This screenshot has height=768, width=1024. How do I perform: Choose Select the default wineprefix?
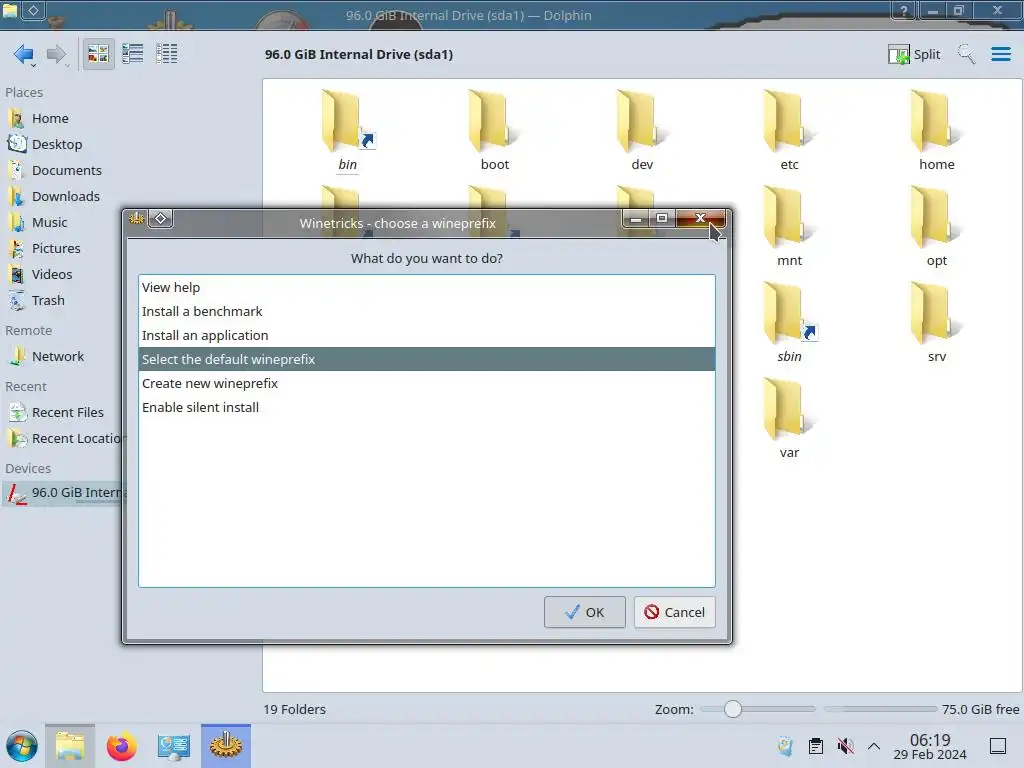426,359
